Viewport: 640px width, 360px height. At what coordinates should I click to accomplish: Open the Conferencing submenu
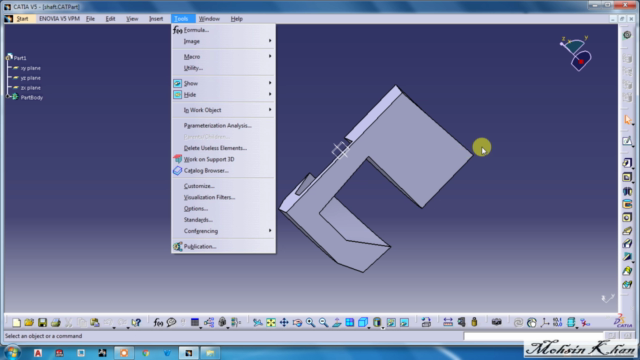pyautogui.click(x=223, y=231)
